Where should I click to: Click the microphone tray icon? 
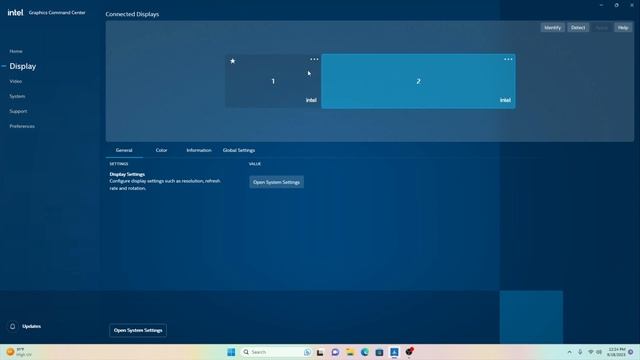(x=580, y=352)
